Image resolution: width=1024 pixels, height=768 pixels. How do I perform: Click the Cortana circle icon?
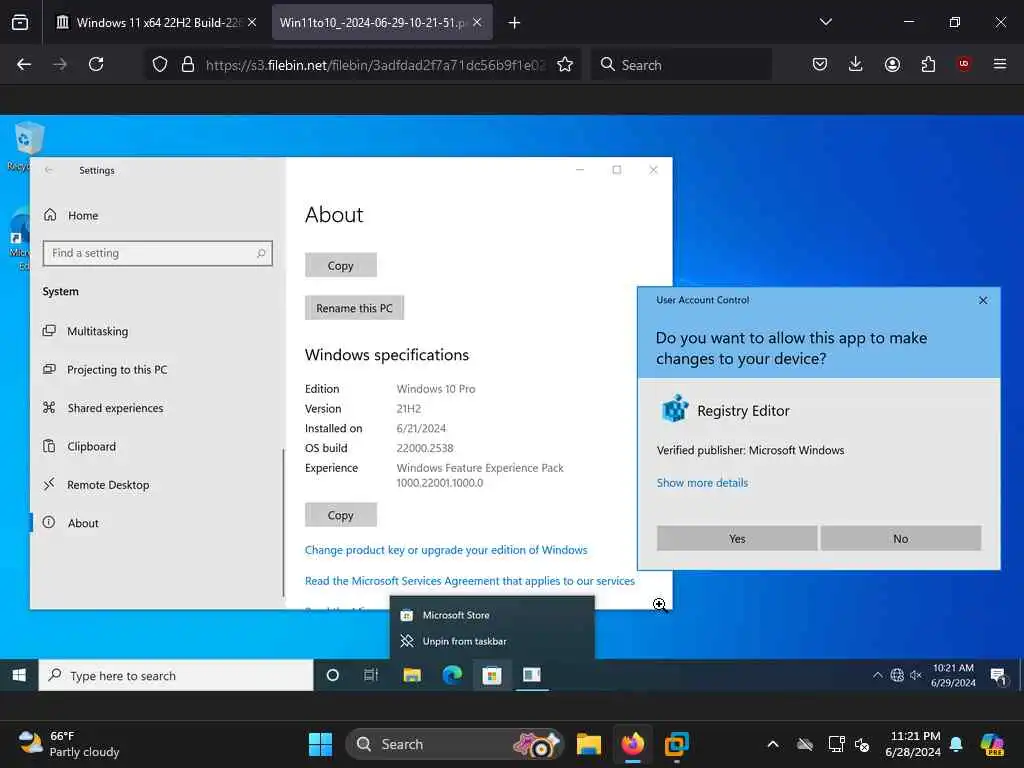[x=332, y=675]
